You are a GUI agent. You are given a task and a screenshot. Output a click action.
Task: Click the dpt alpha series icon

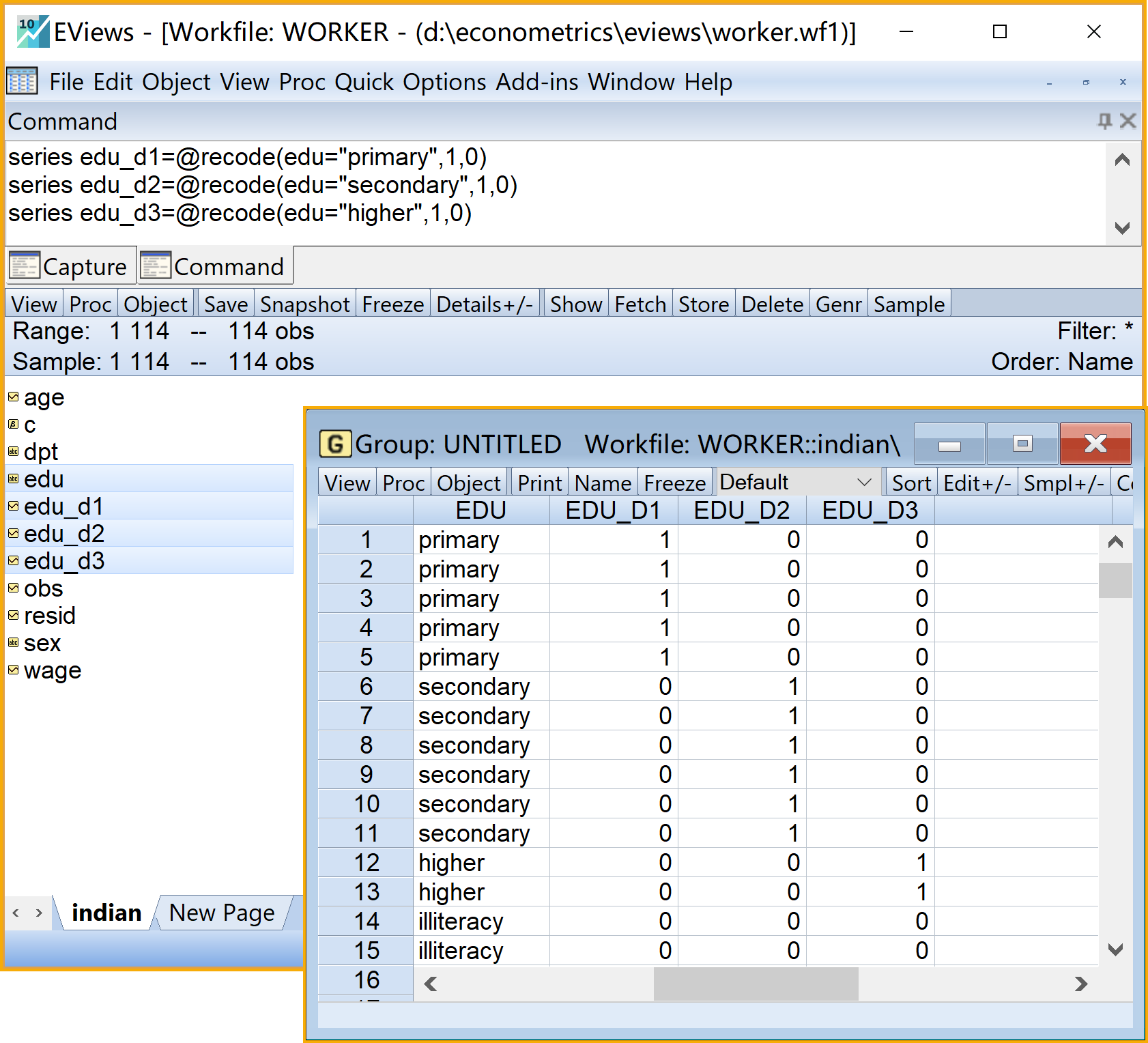click(13, 452)
